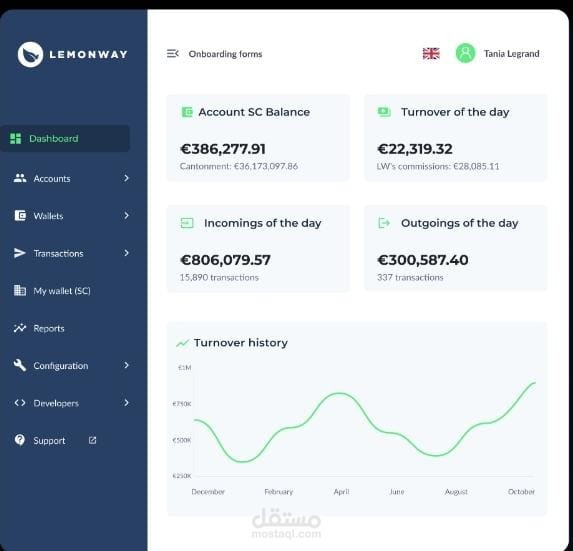Click the My wallet (SC) building icon
573x551 pixels.
tap(20, 290)
